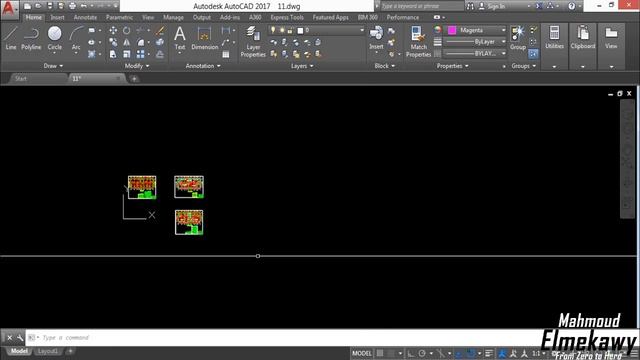640x360 pixels.
Task: Toggle group selection on/off highlighted icon
Action: tap(533, 54)
